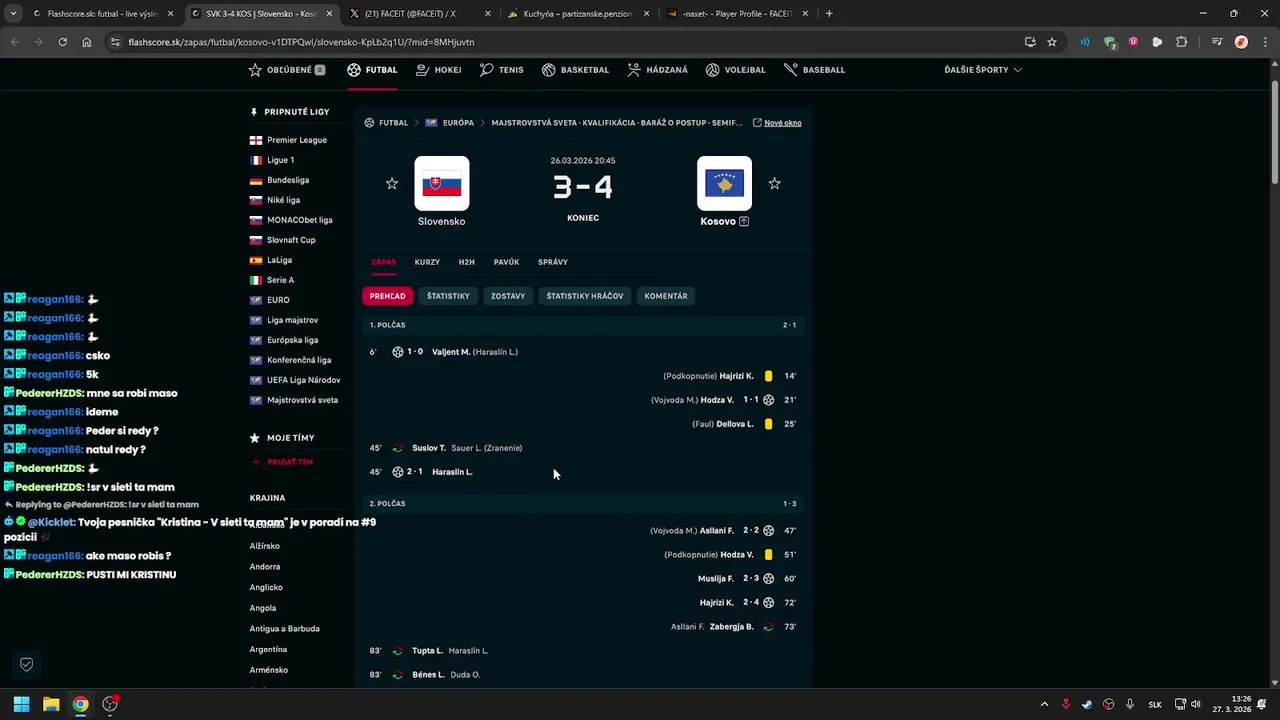Image resolution: width=1280 pixels, height=720 pixels.
Task: Bookmark this page star icon
Action: (1052, 42)
